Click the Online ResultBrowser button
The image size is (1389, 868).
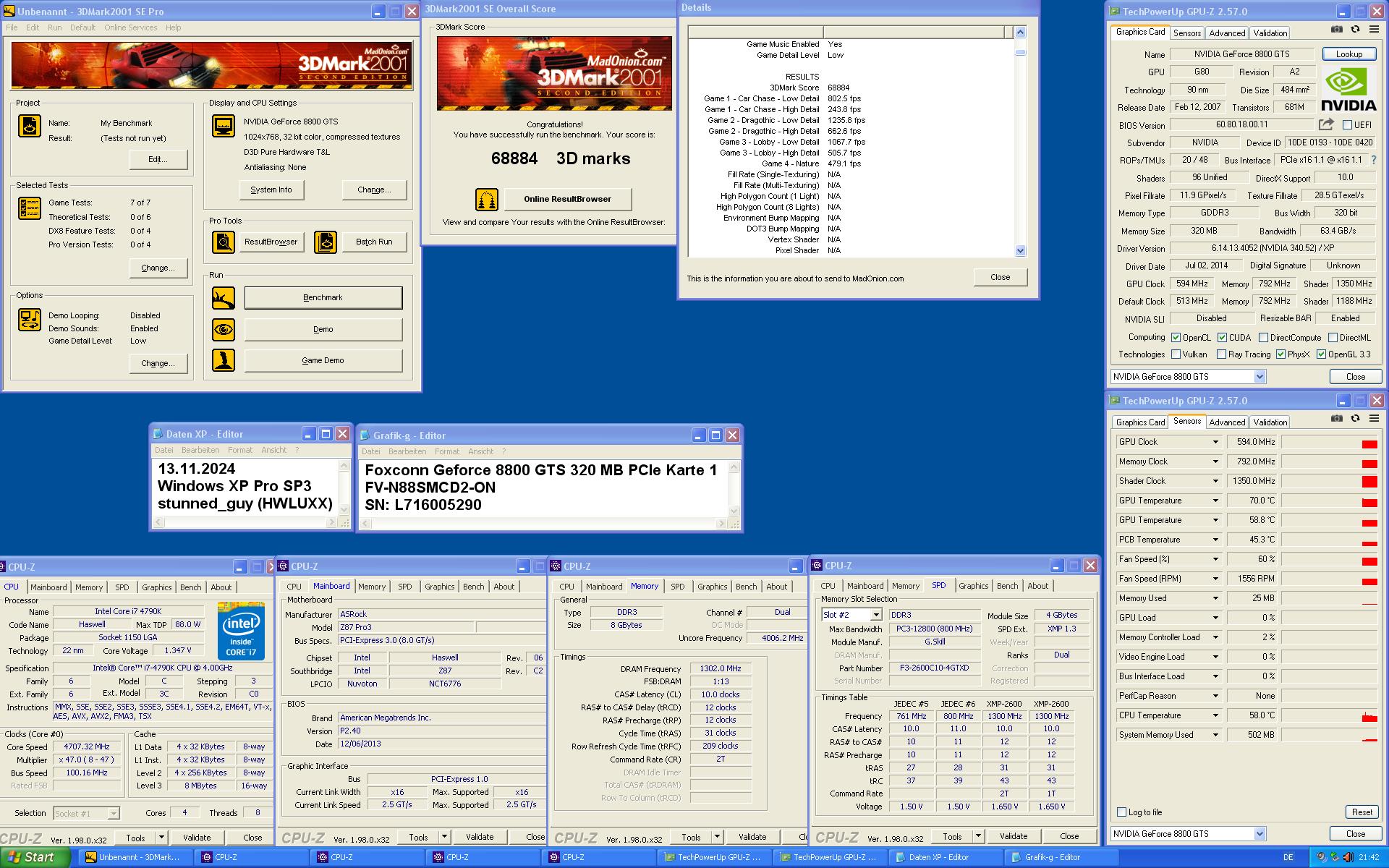coord(567,199)
